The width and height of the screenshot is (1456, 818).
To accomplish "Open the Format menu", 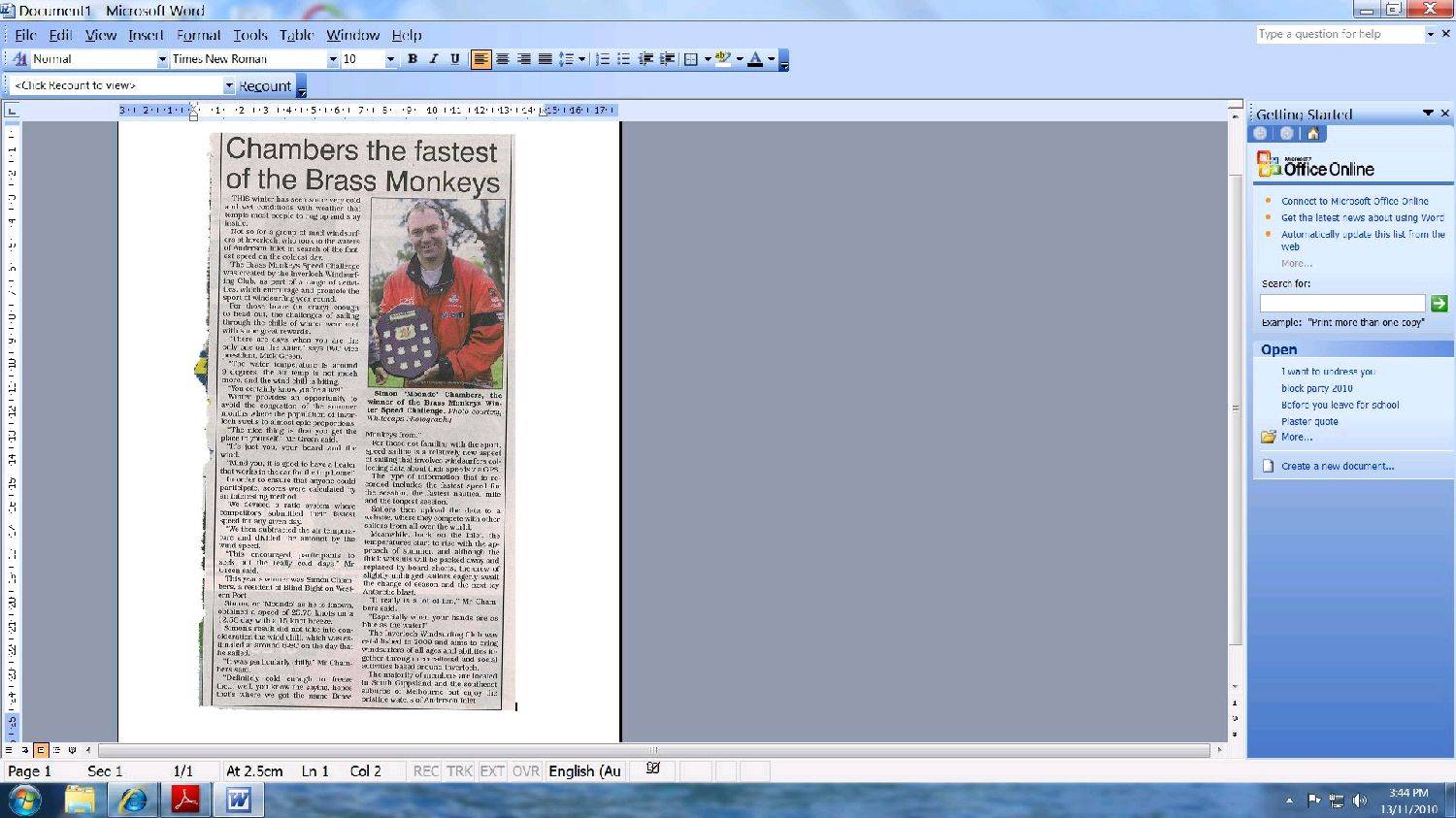I will (x=198, y=35).
